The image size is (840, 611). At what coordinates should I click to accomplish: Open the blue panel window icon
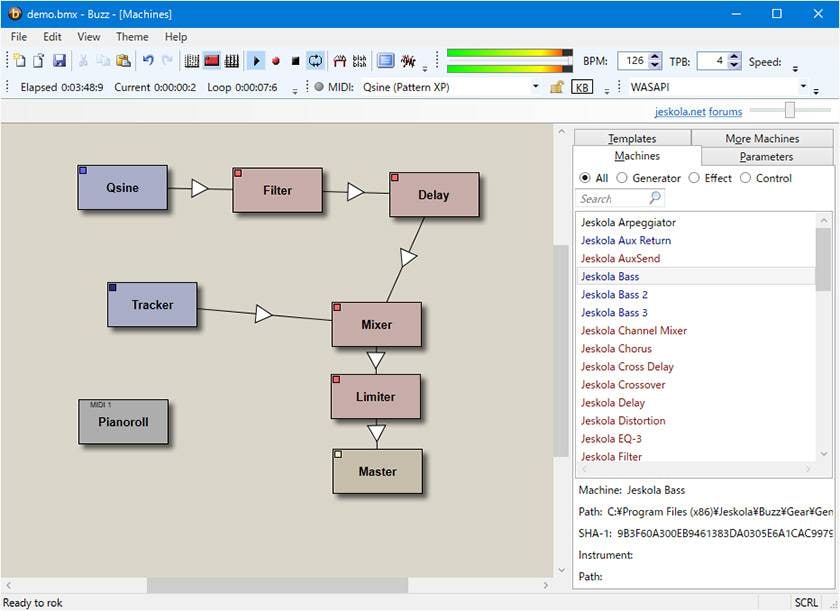coord(385,61)
